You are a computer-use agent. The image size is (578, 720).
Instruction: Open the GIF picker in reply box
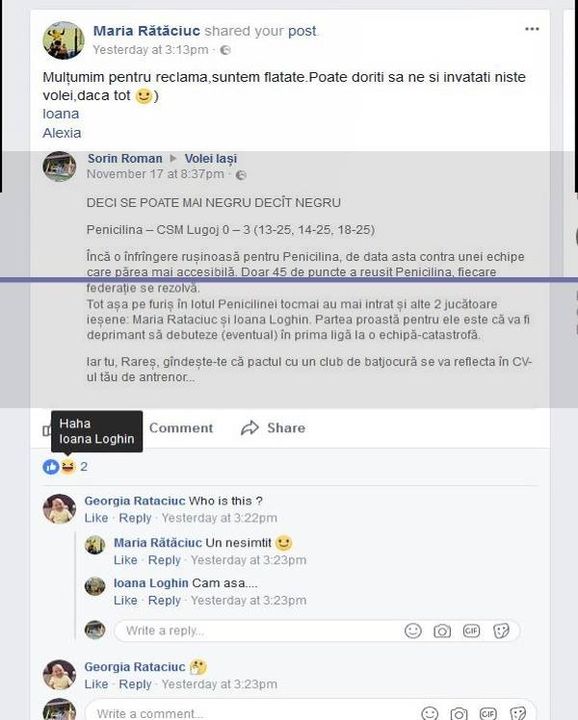471,630
